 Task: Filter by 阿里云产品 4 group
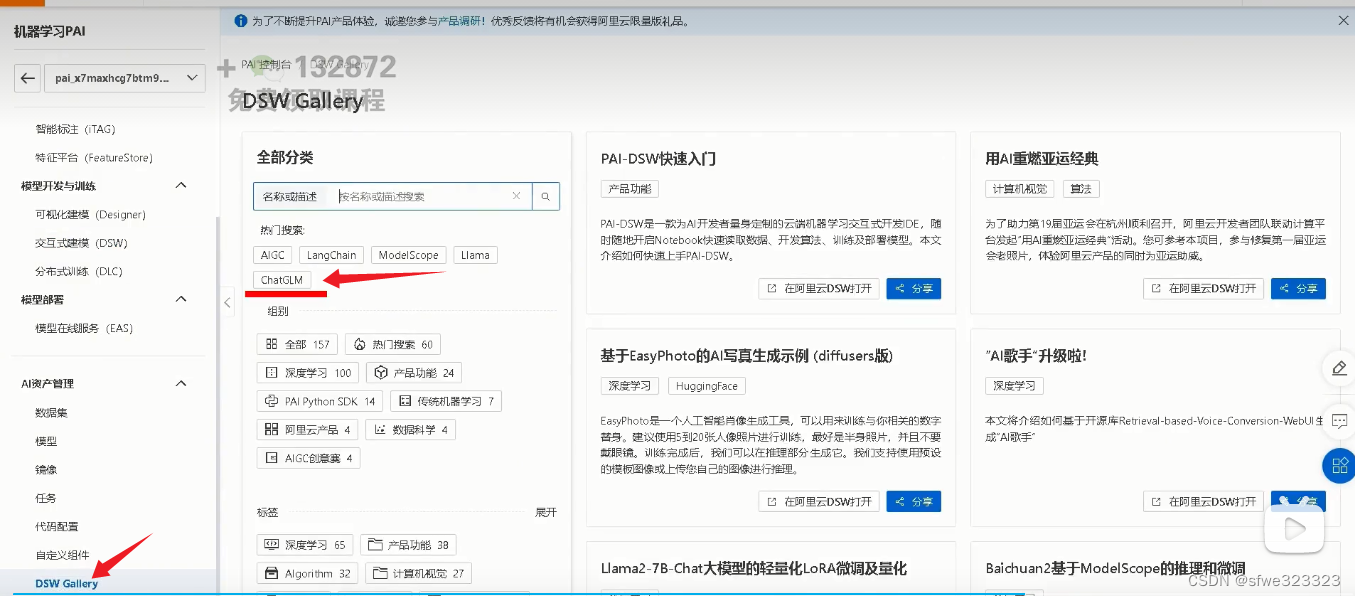pos(308,430)
